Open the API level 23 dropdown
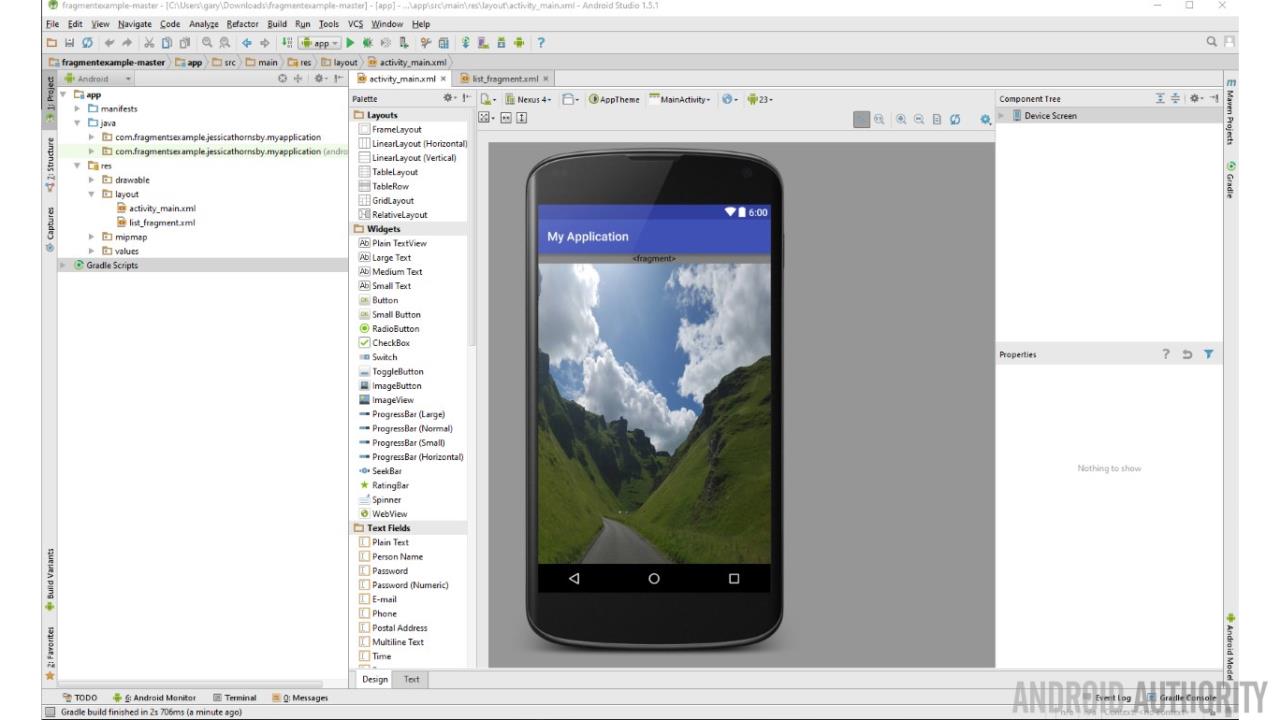Viewport: 1280px width, 720px height. tap(759, 99)
